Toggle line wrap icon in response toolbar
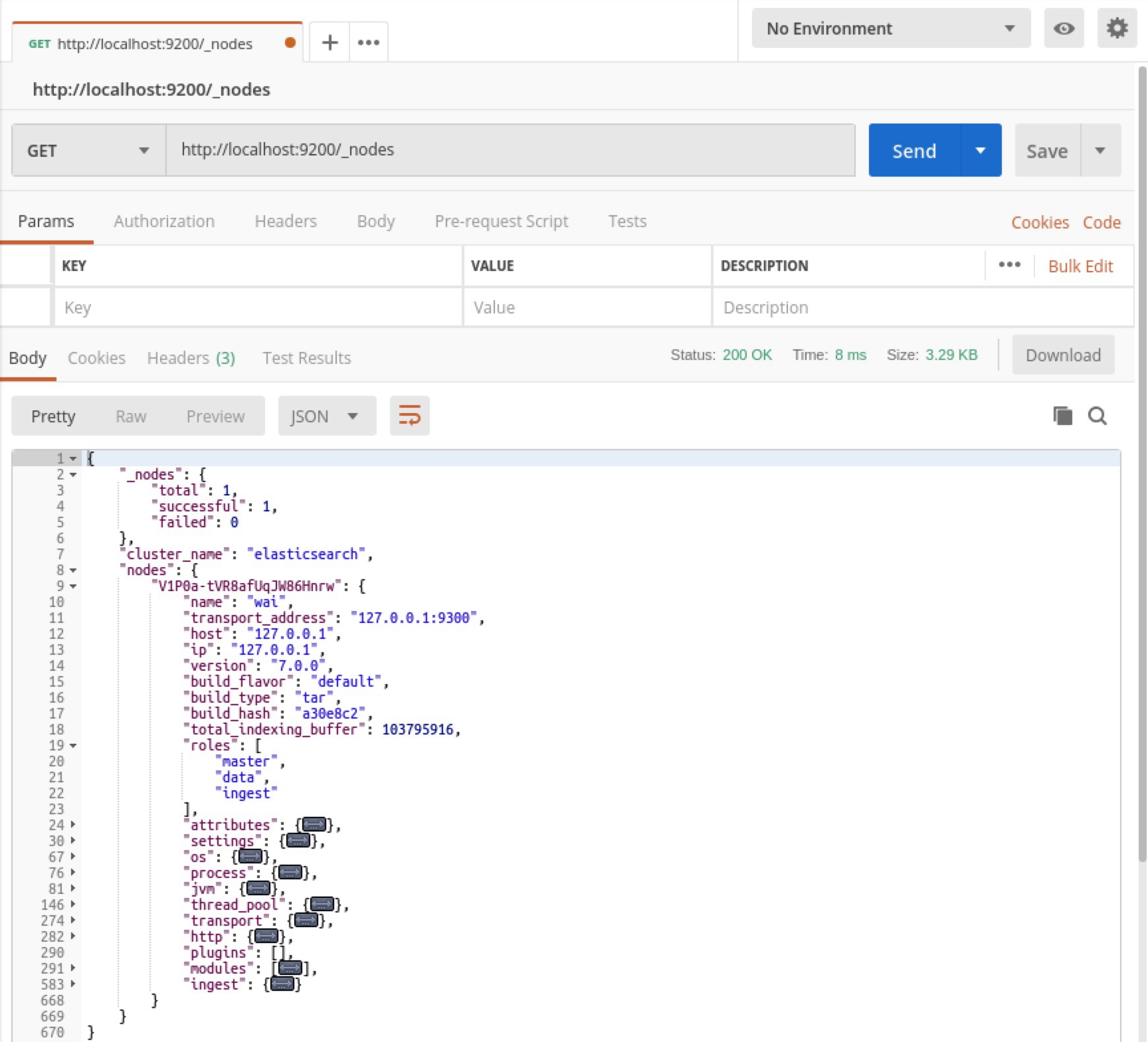 410,416
